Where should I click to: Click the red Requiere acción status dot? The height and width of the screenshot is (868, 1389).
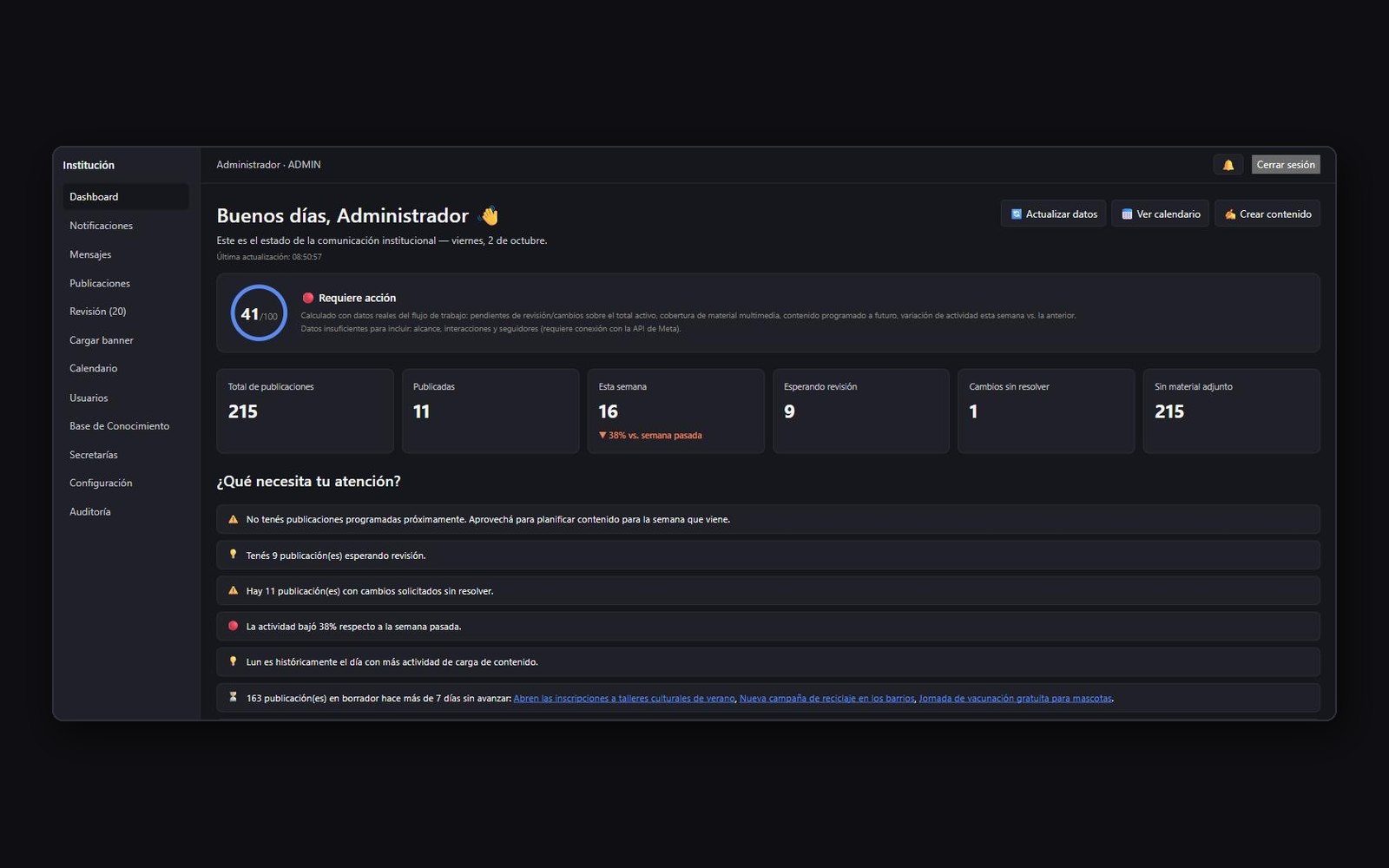click(x=307, y=298)
